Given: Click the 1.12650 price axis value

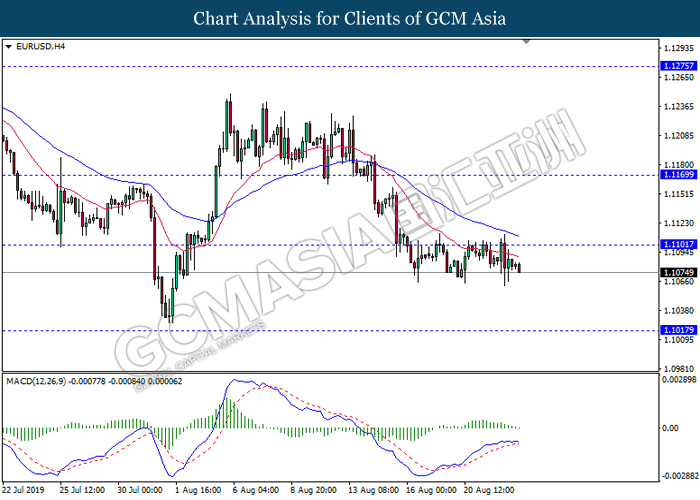Looking at the screenshot, I should [x=679, y=77].
